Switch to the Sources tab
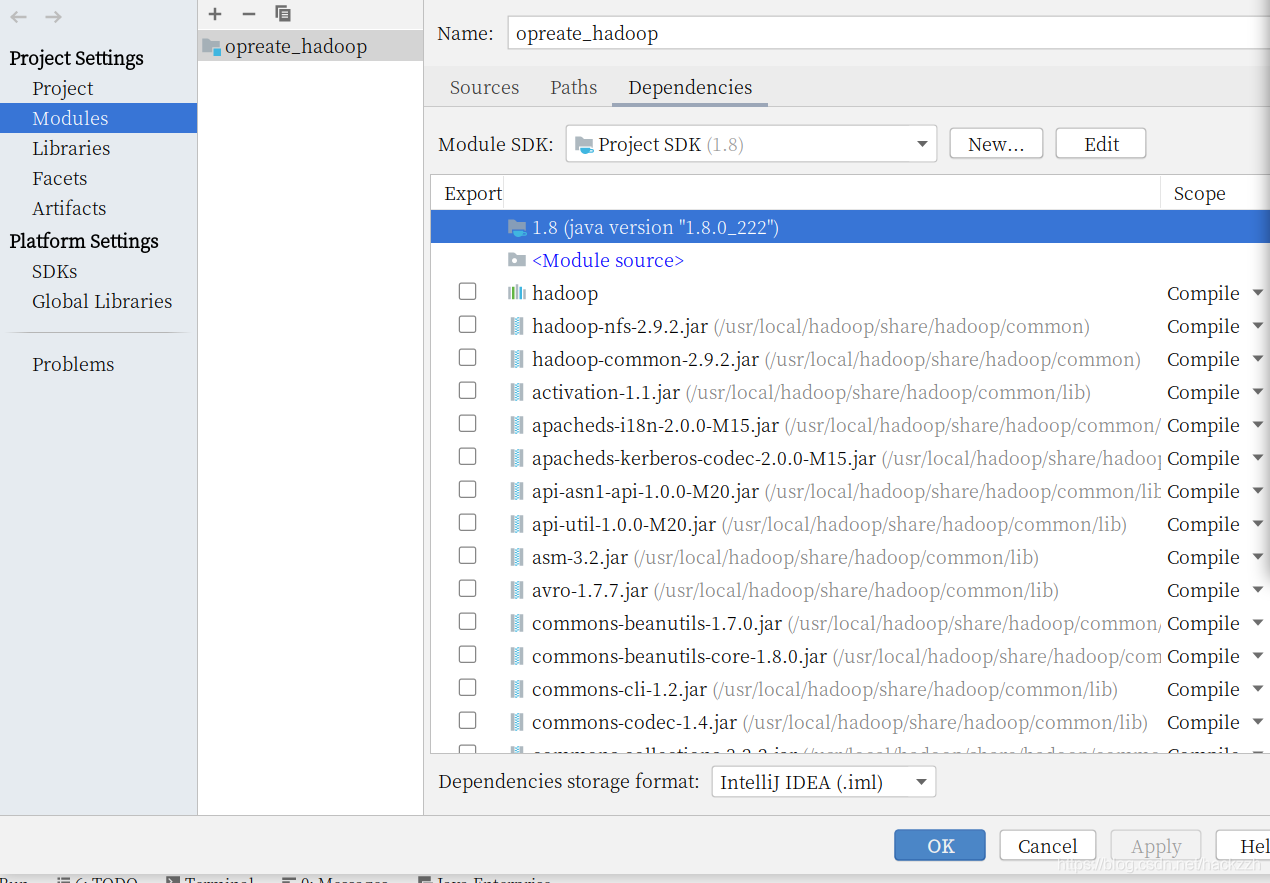 pos(484,87)
